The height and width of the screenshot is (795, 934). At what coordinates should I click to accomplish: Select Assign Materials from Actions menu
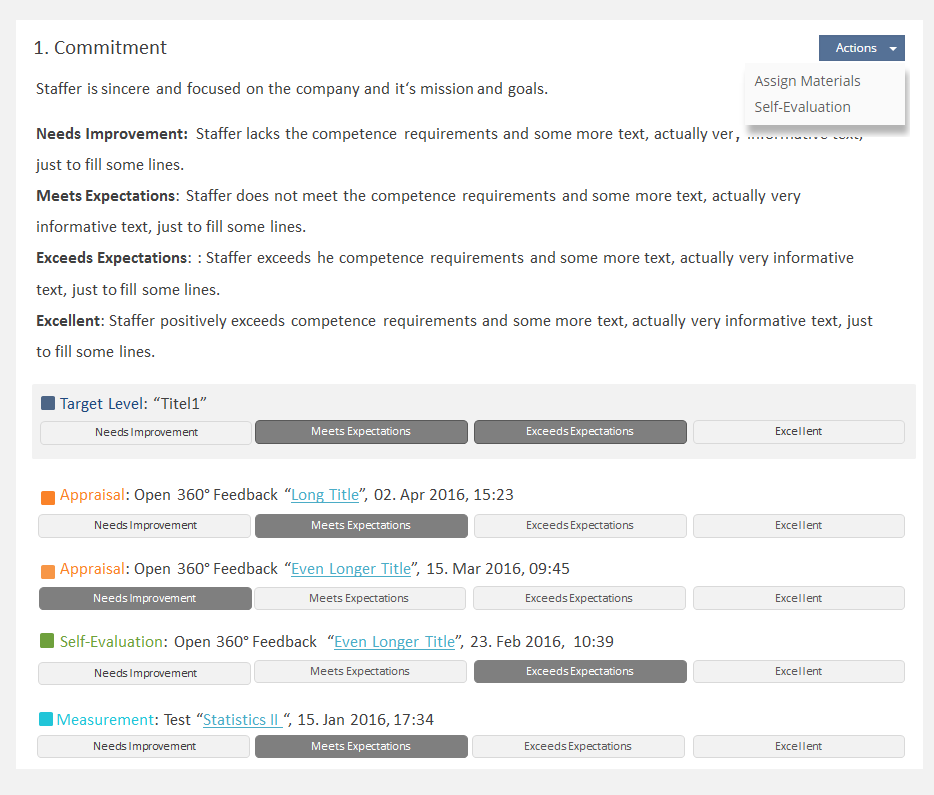807,81
